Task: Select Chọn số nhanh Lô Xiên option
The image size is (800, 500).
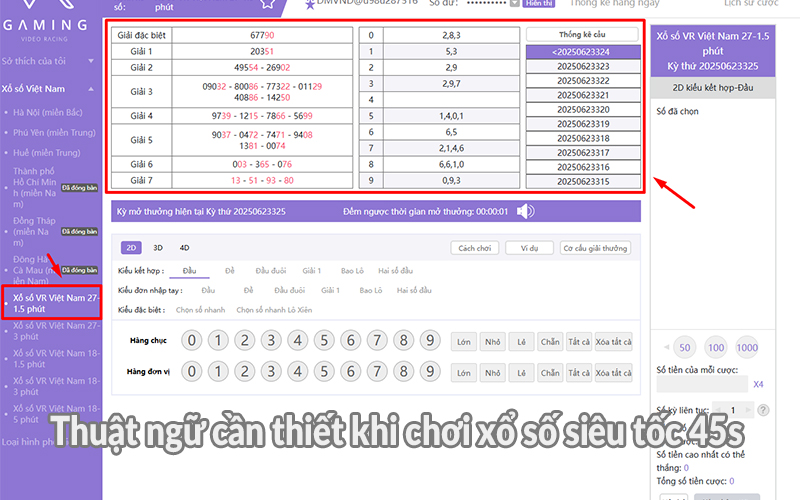Action: tap(274, 310)
